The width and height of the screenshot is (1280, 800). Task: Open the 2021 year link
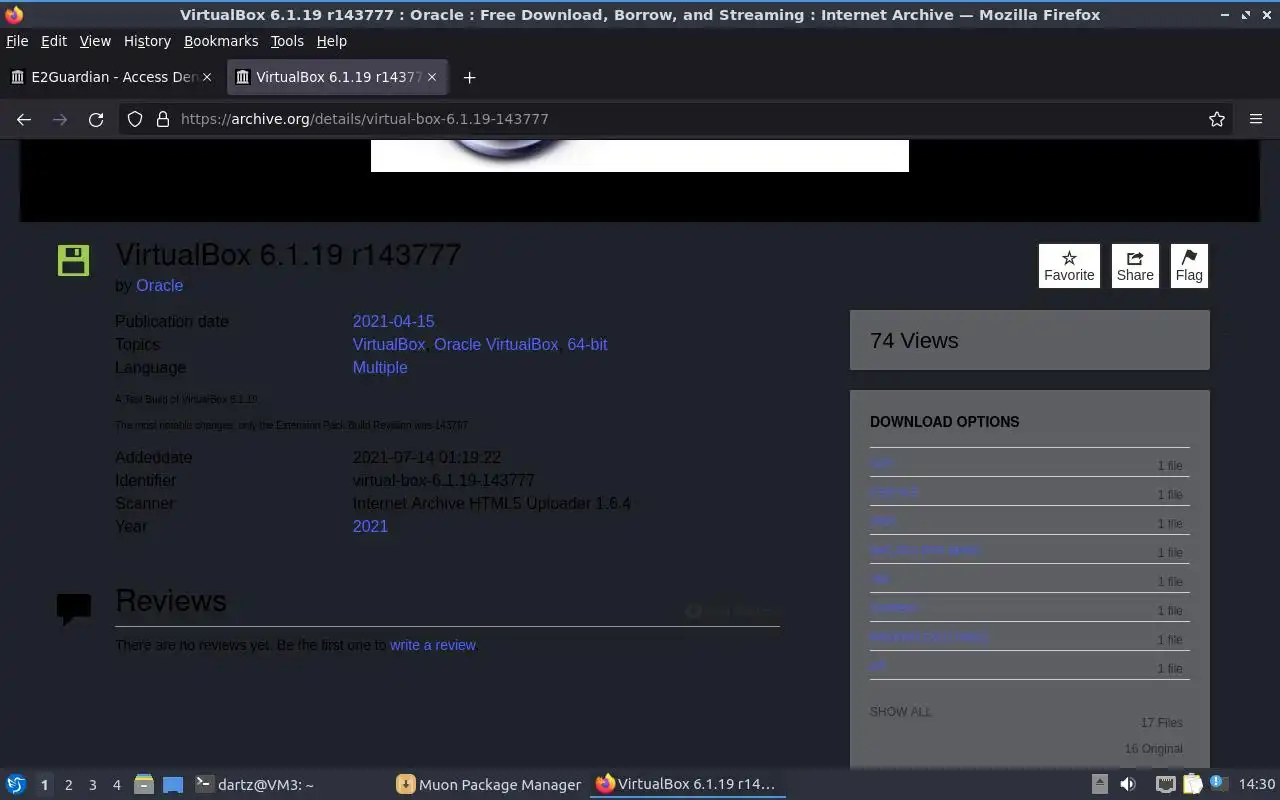click(370, 526)
